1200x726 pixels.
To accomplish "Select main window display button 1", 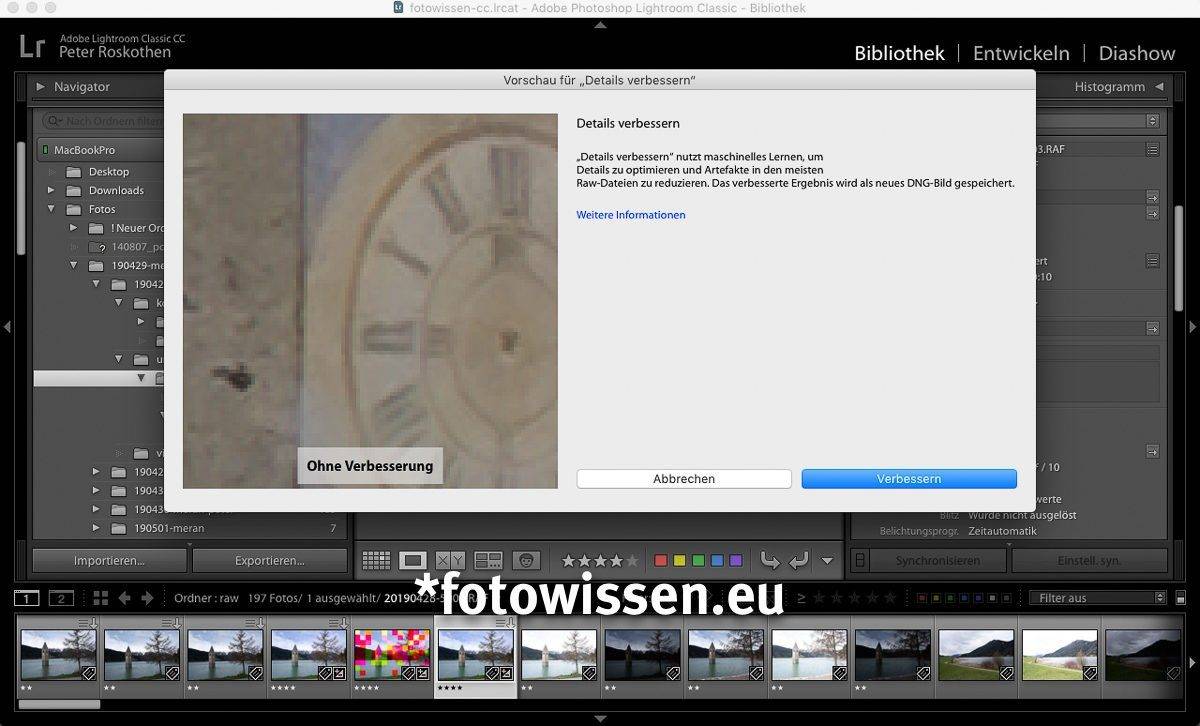I will (x=27, y=598).
